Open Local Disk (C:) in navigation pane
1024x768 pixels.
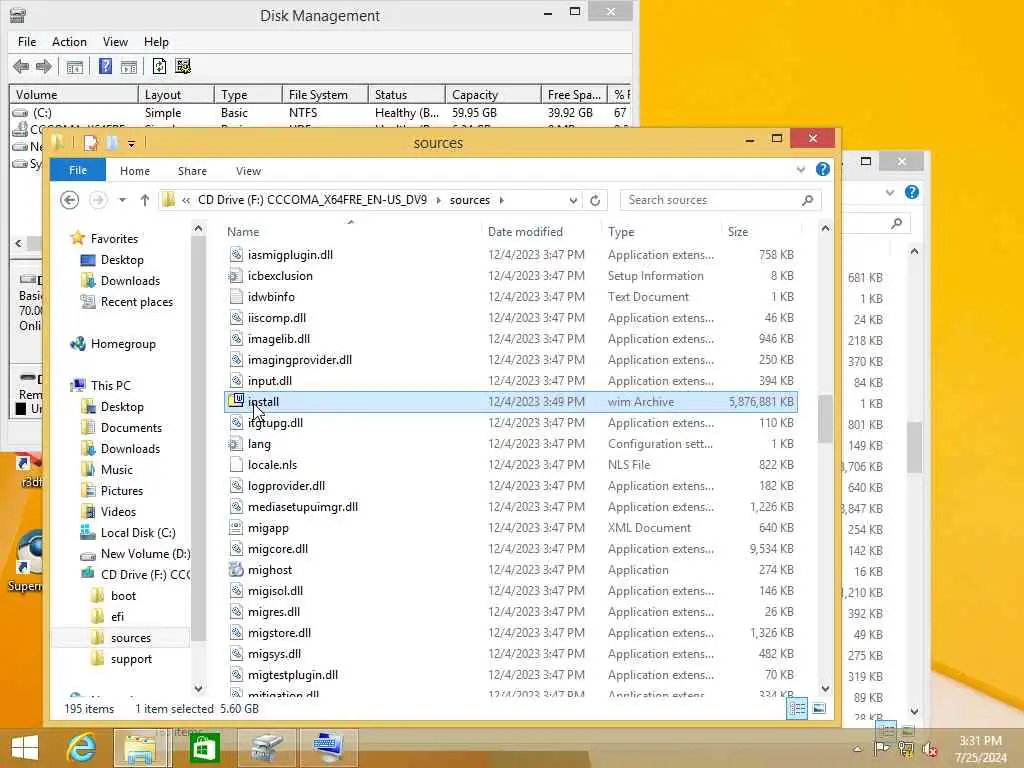tap(138, 533)
